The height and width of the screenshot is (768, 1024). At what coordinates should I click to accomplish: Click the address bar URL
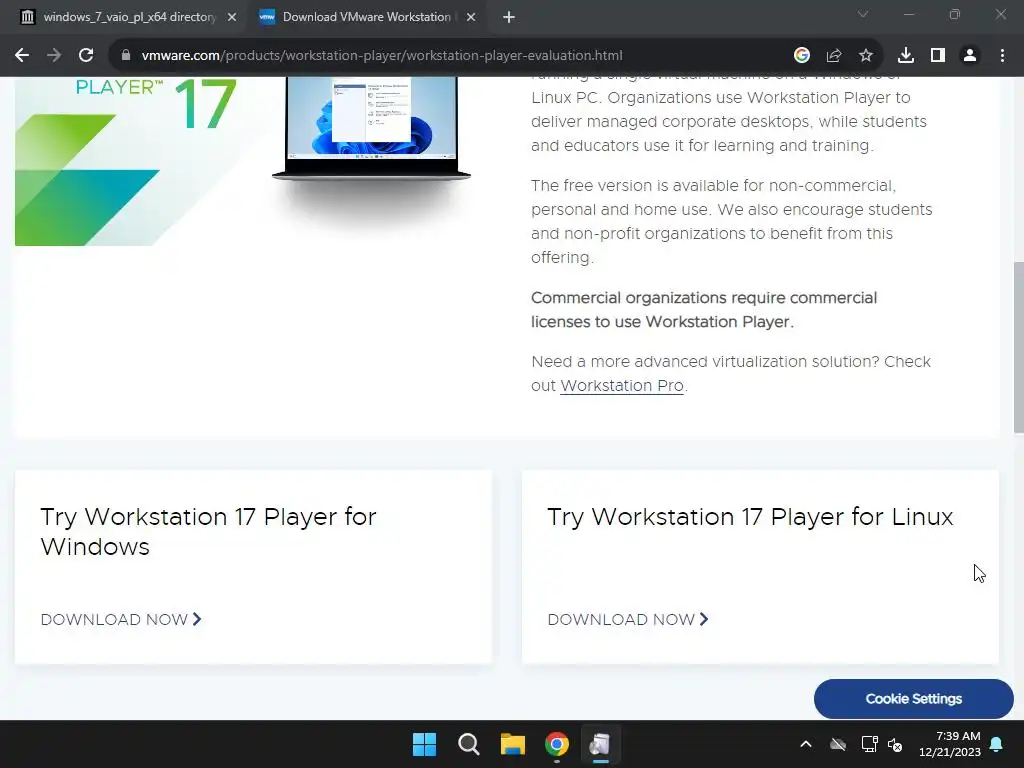pyautogui.click(x=382, y=56)
